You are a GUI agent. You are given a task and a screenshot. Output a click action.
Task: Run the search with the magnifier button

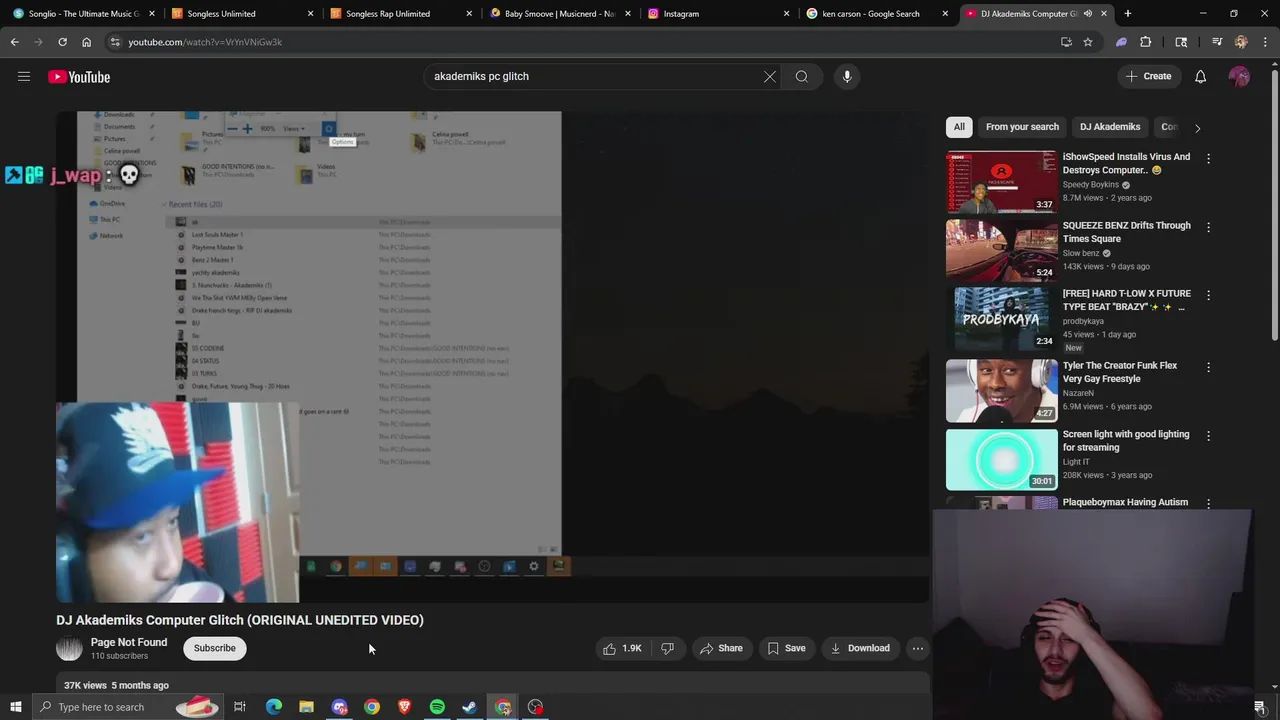pyautogui.click(x=802, y=76)
